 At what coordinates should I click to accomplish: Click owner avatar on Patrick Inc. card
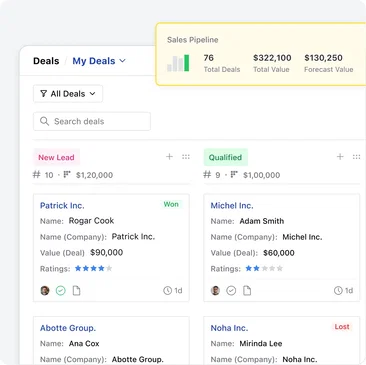tap(45, 291)
